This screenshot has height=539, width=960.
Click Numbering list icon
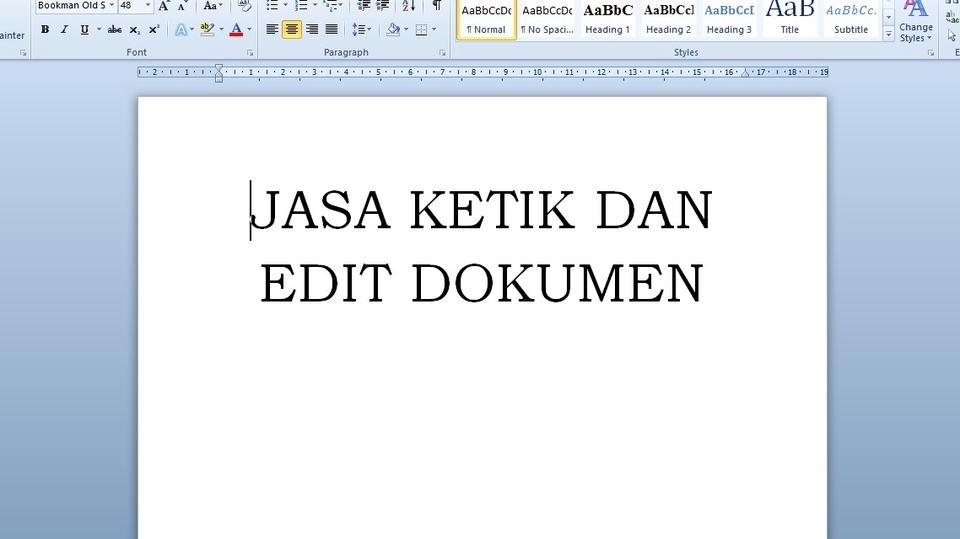click(x=301, y=6)
